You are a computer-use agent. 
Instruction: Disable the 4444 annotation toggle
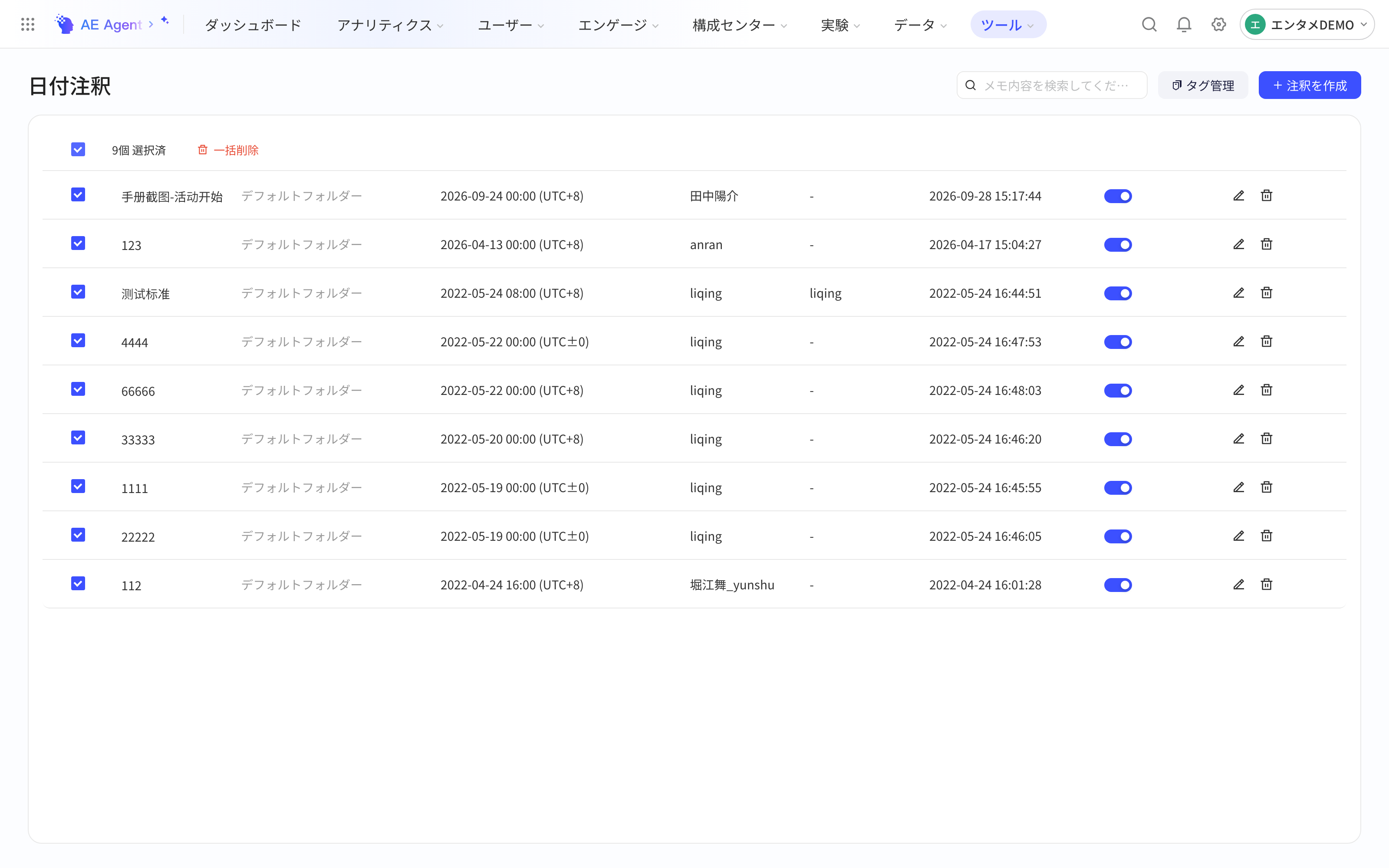1118,342
